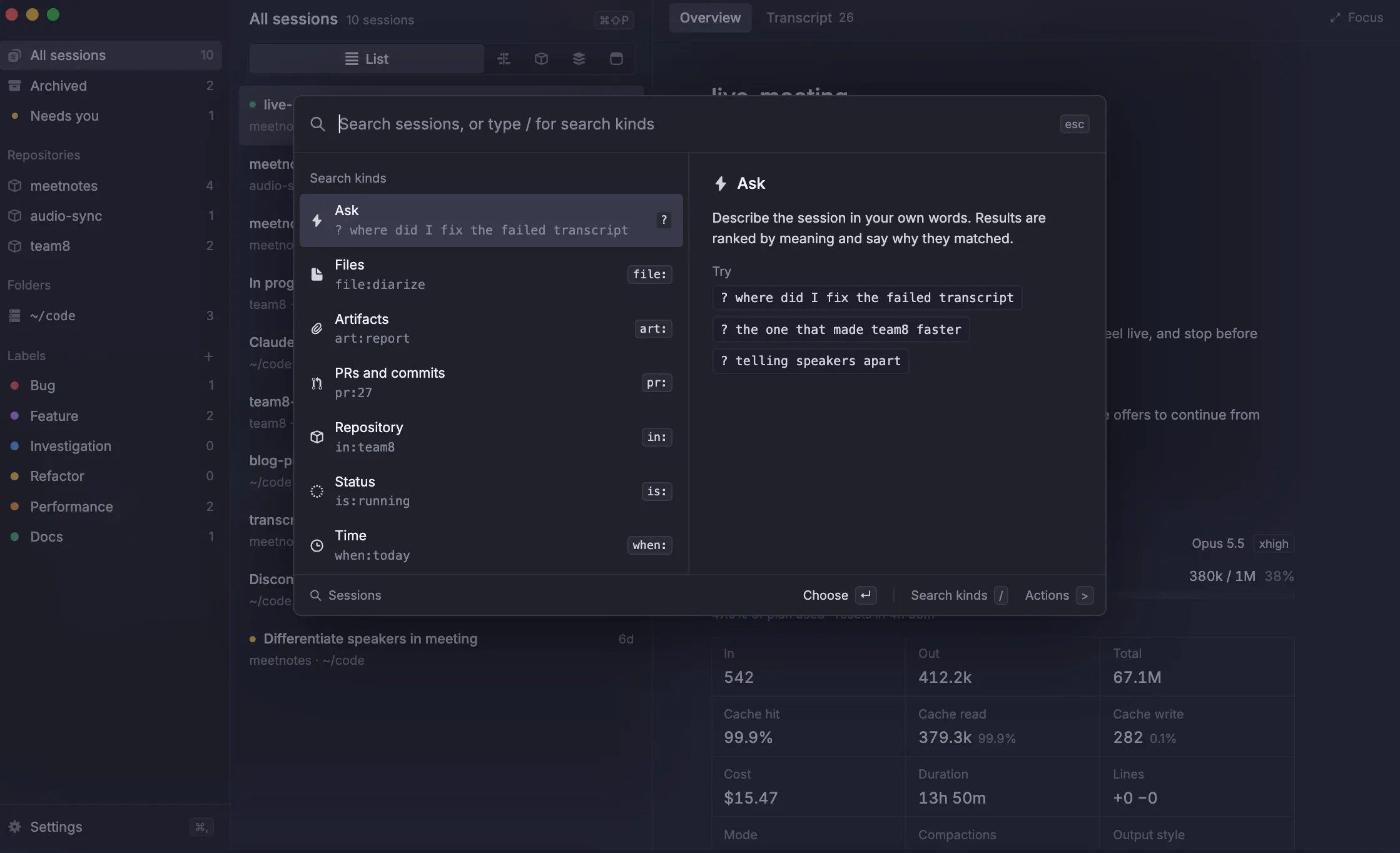Select the meetnotes repository

[x=111, y=186]
